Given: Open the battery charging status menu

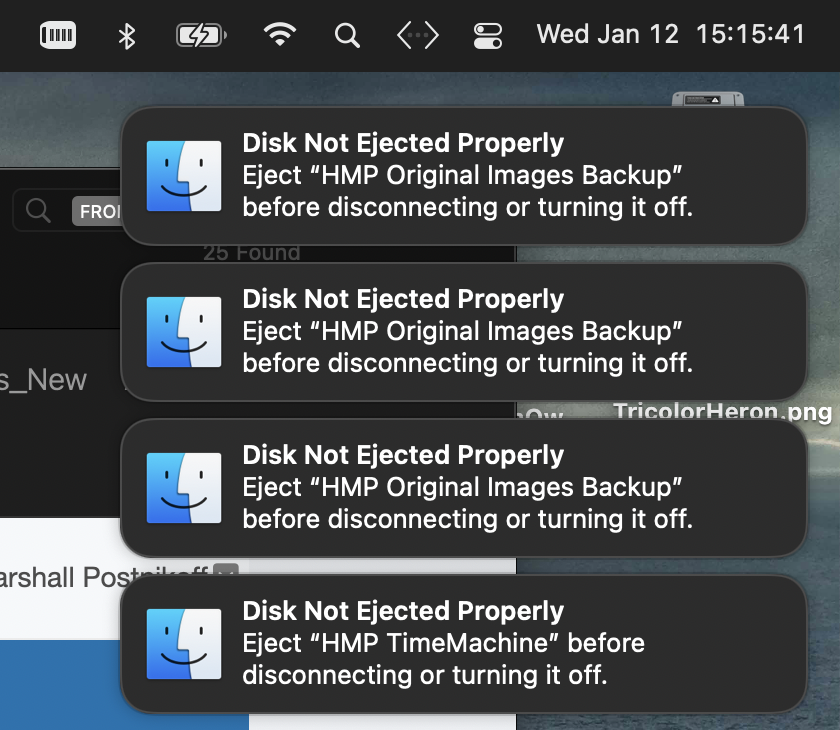Looking at the screenshot, I should coord(197,34).
